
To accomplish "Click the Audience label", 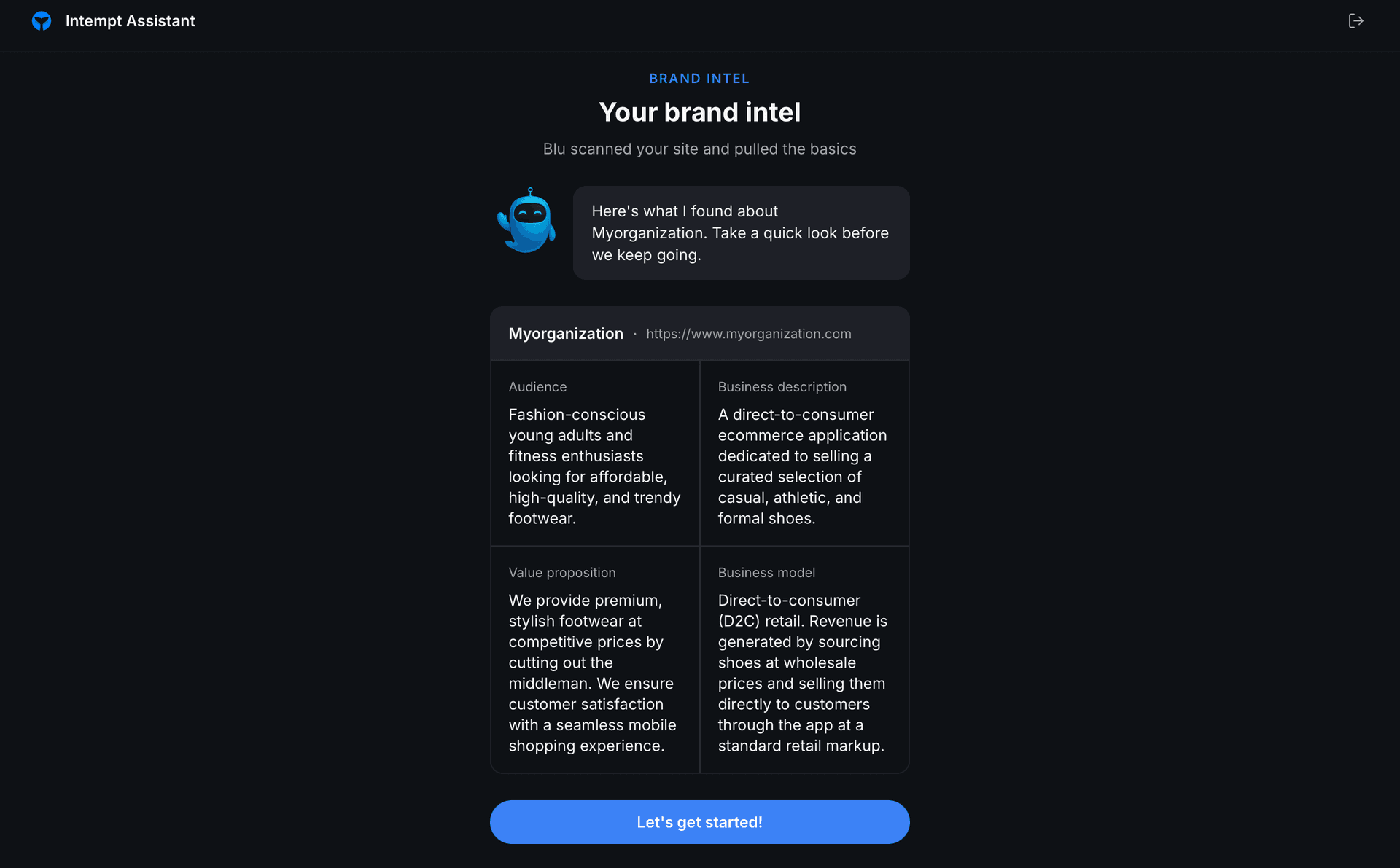I will tap(537, 387).
